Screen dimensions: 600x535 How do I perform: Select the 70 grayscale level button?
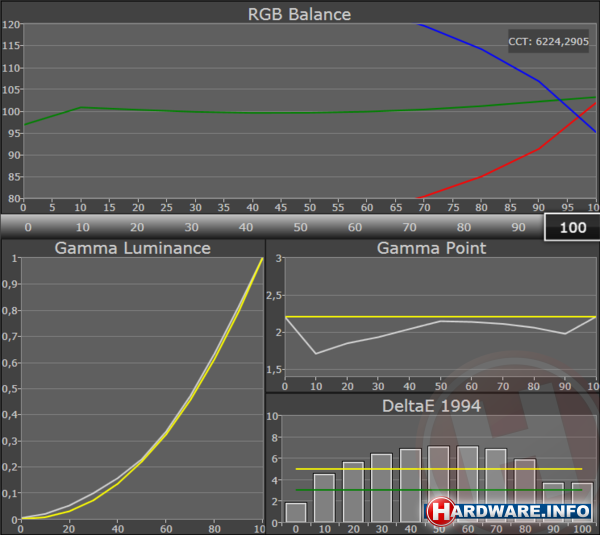click(409, 227)
